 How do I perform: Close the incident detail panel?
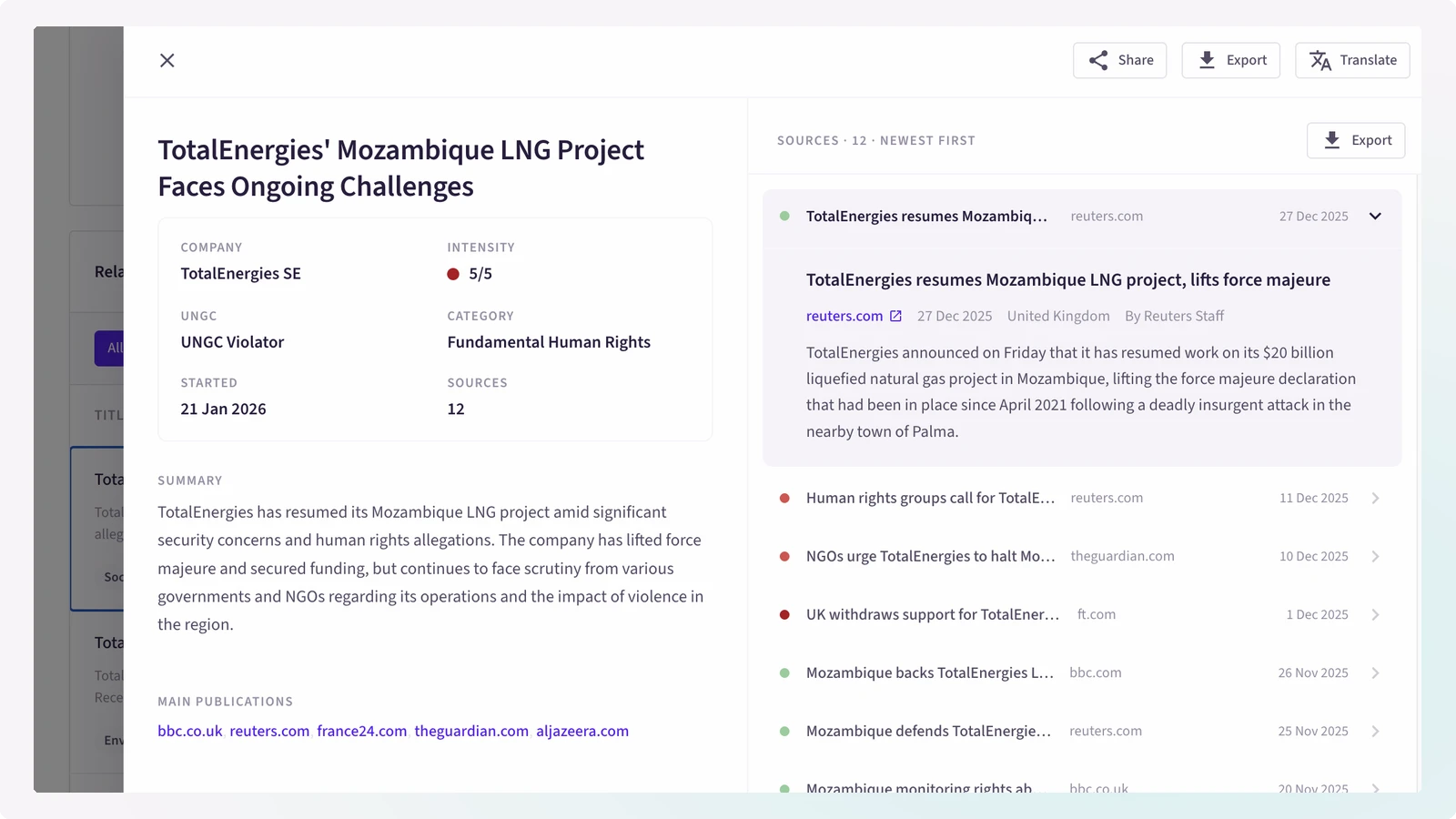[x=167, y=60]
